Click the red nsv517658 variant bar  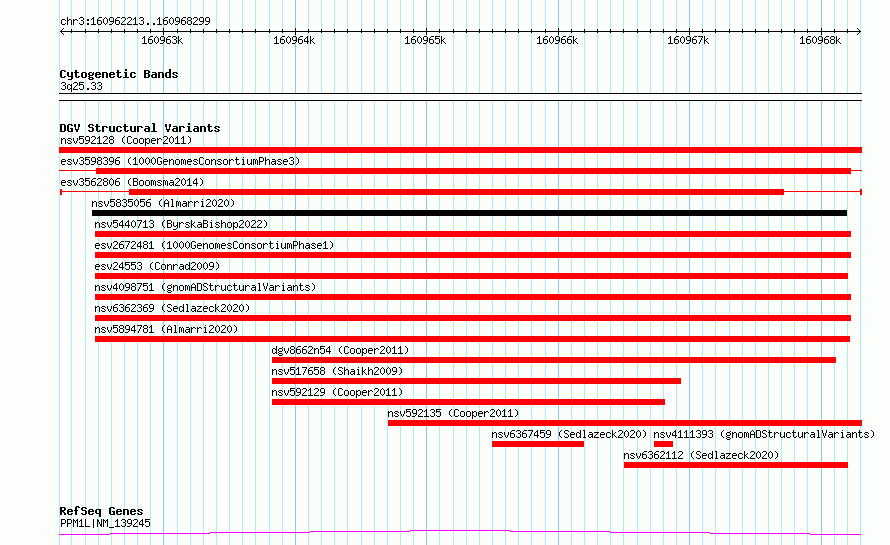pyautogui.click(x=476, y=381)
